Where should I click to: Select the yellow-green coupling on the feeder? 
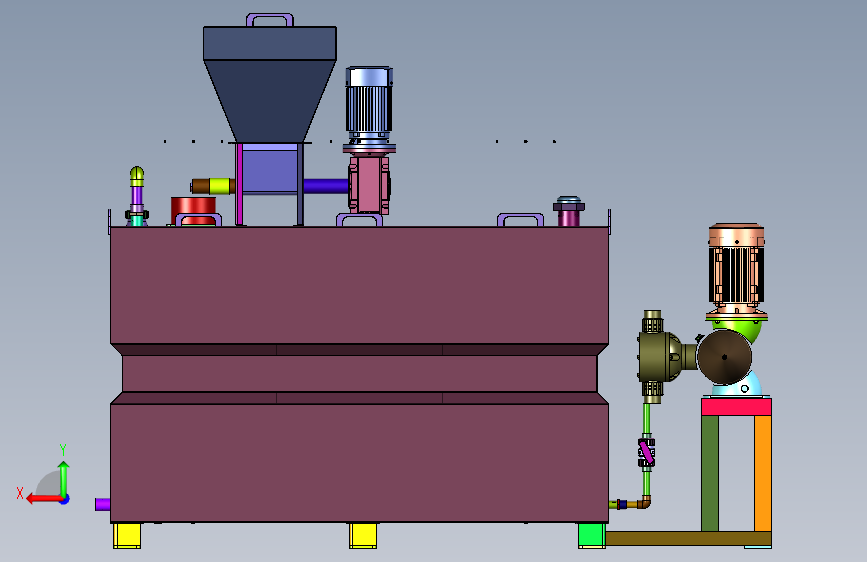pos(220,186)
